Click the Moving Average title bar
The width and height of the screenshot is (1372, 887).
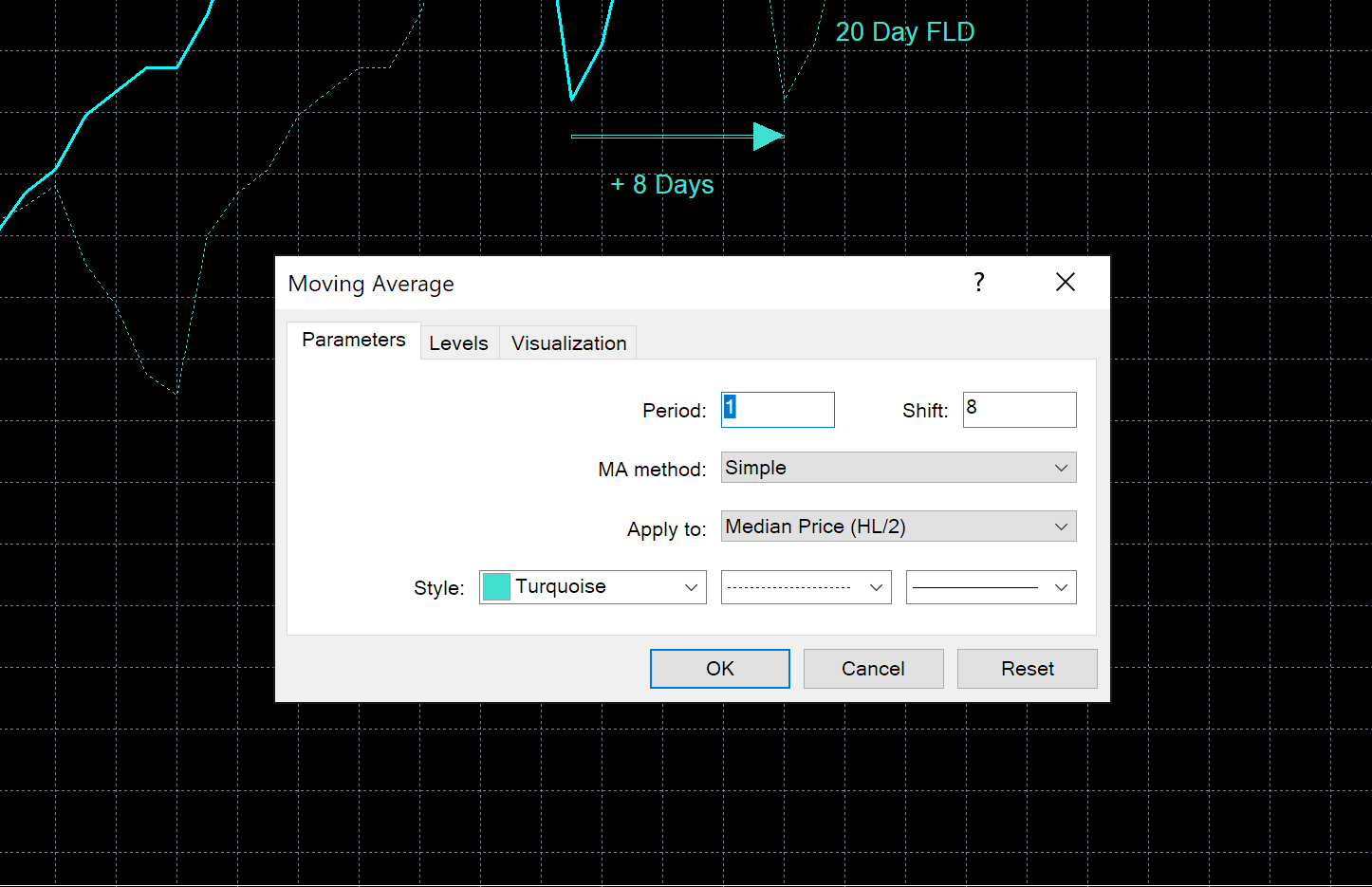[x=371, y=283]
